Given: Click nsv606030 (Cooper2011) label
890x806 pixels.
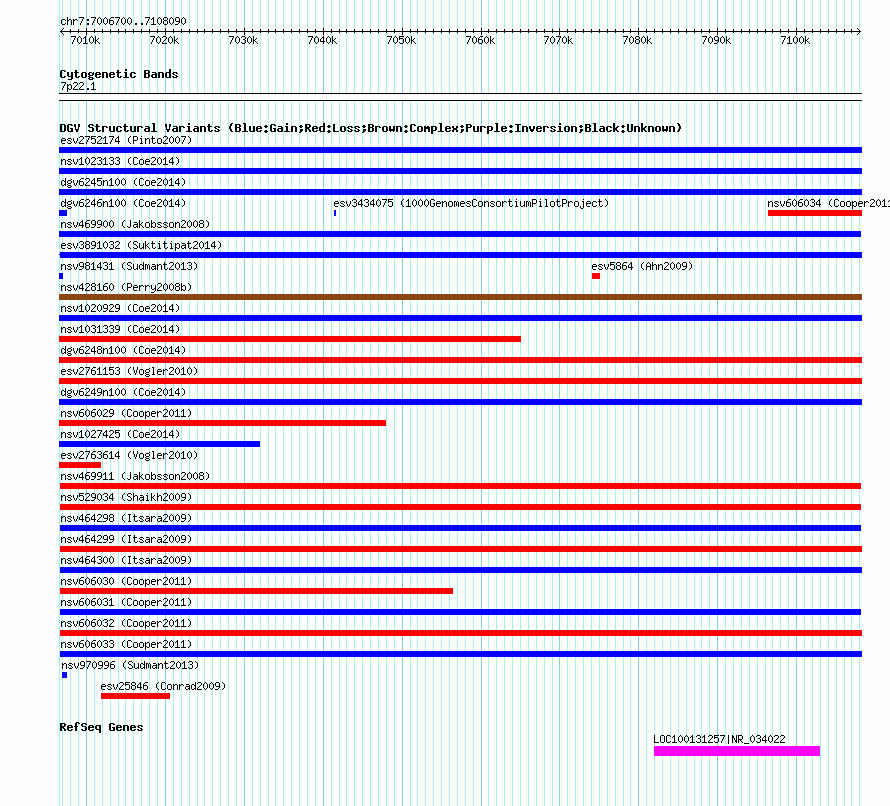Looking at the screenshot, I should (126, 581).
